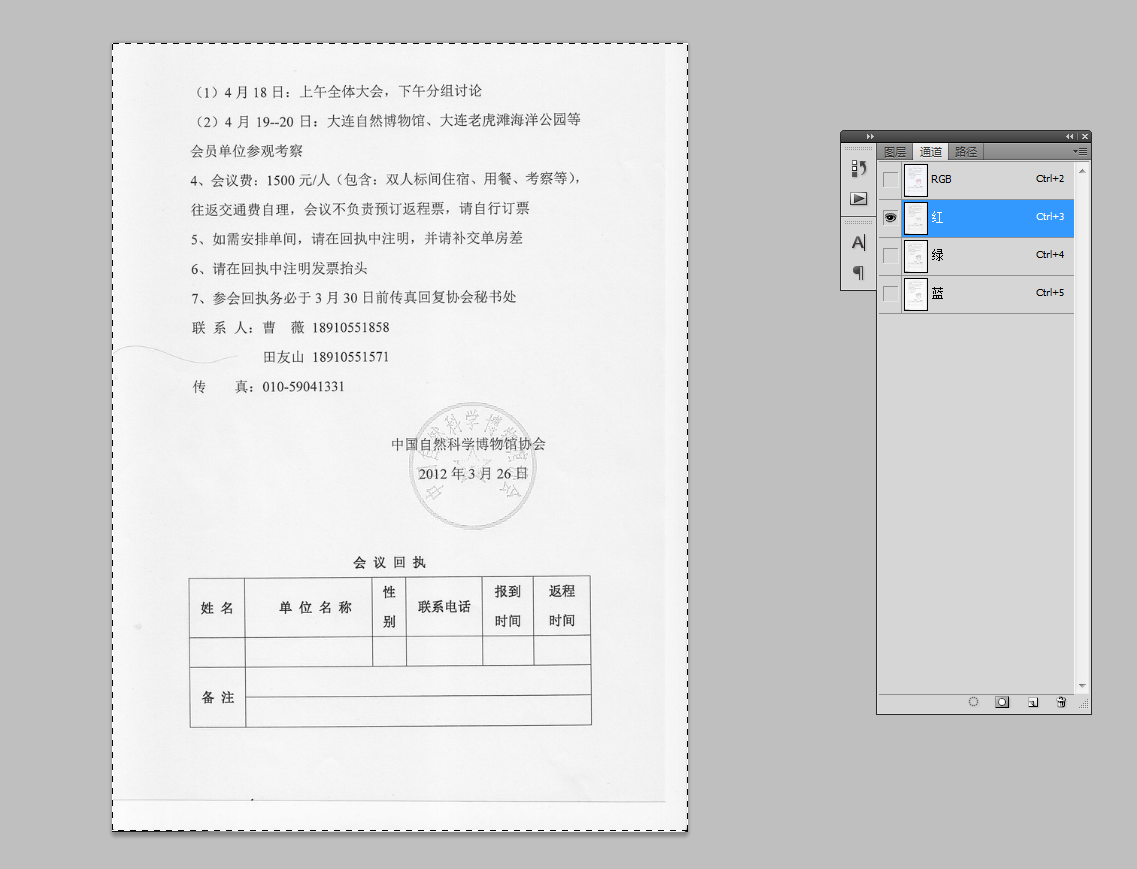Select the 蓝 channel name
1137x869 pixels.
coord(938,294)
